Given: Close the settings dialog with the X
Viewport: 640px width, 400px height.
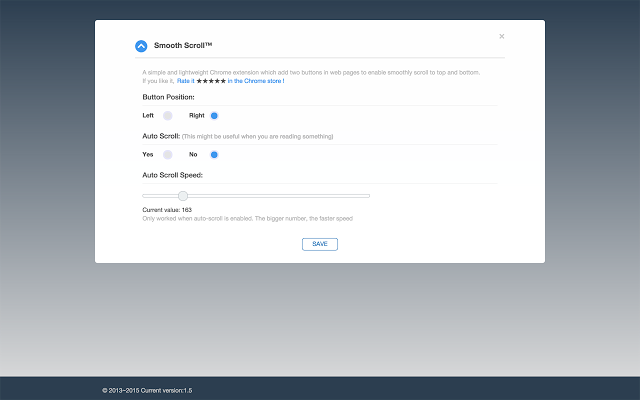Looking at the screenshot, I should (x=502, y=36).
